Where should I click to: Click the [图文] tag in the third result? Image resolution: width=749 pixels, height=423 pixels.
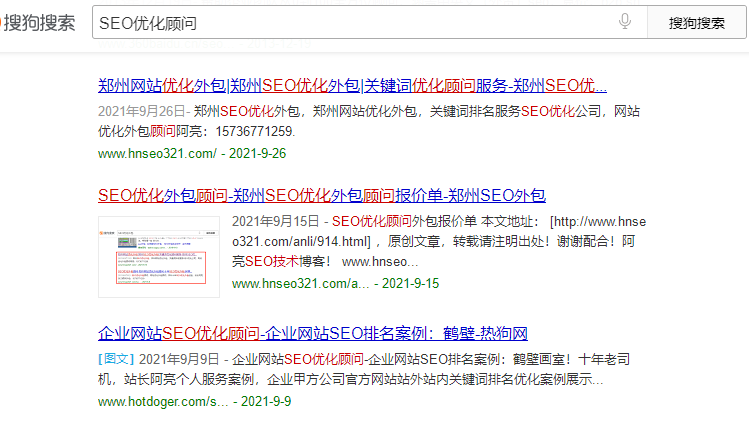tap(116, 359)
